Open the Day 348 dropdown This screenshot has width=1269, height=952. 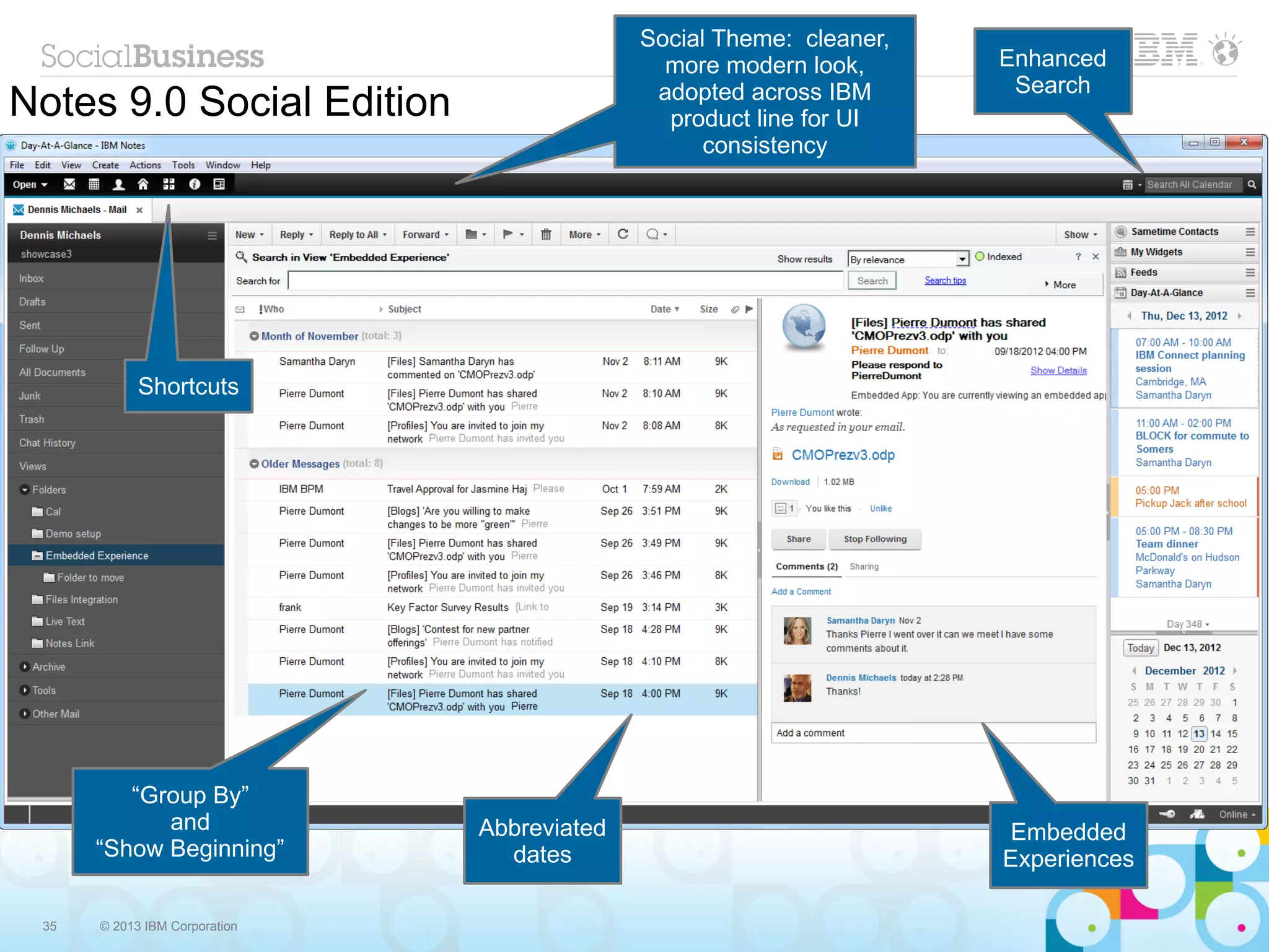pyautogui.click(x=1188, y=624)
